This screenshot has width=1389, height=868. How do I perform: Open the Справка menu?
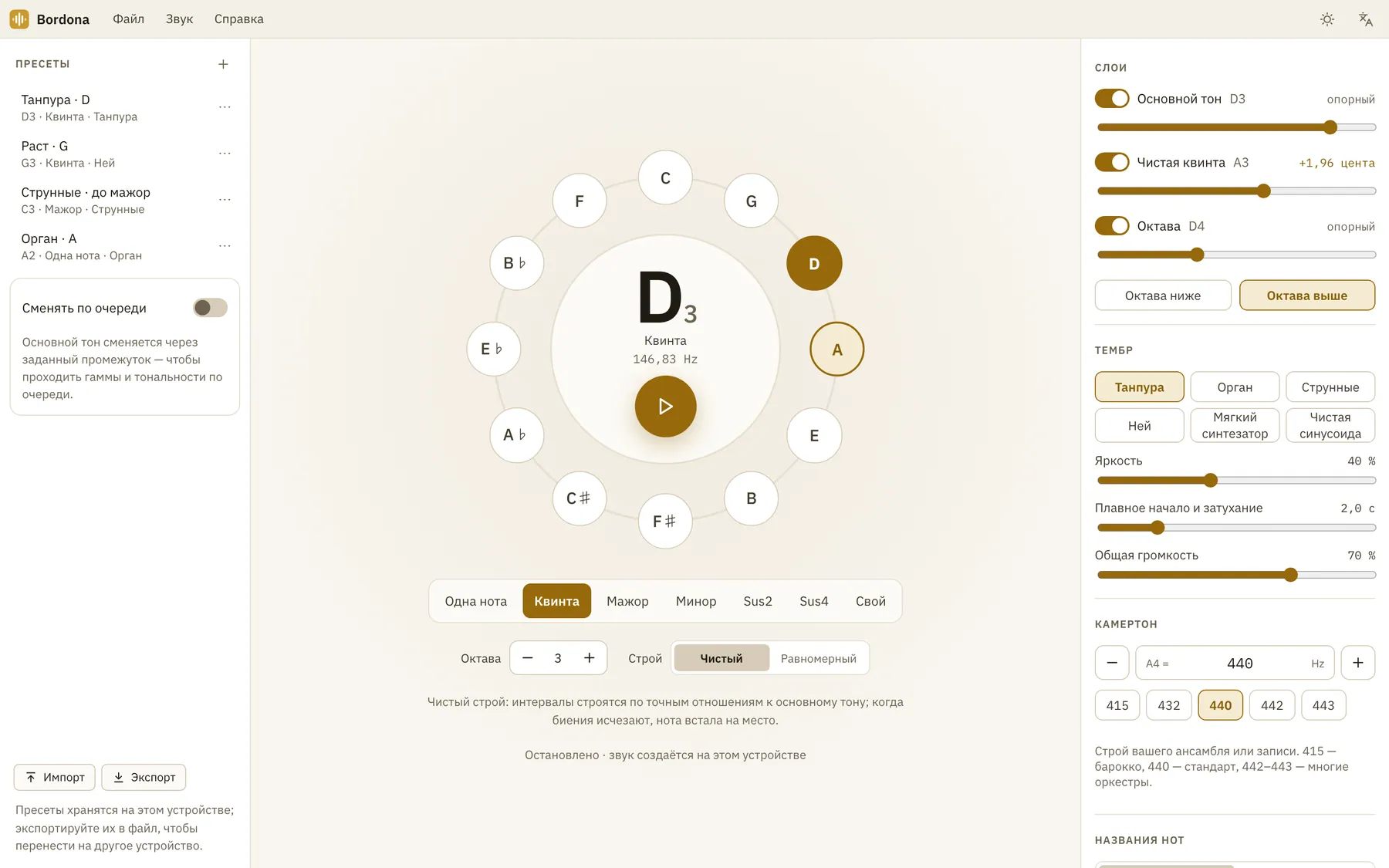[x=239, y=19]
